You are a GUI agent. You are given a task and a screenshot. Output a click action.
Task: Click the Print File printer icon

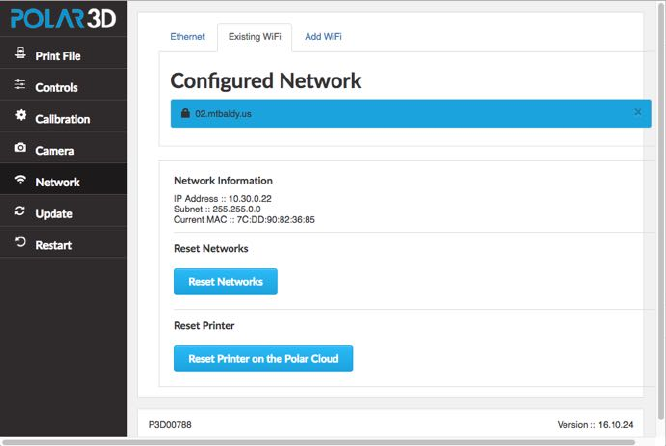click(x=20, y=55)
